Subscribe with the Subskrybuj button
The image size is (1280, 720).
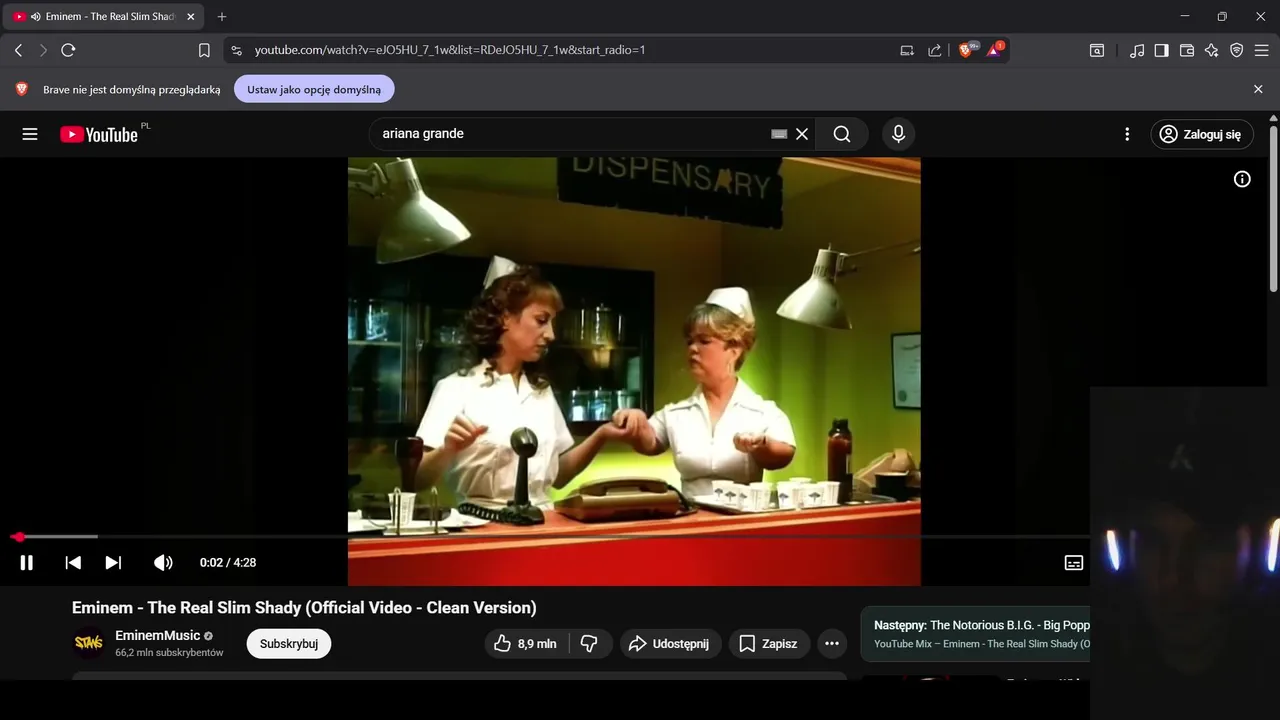tap(289, 644)
